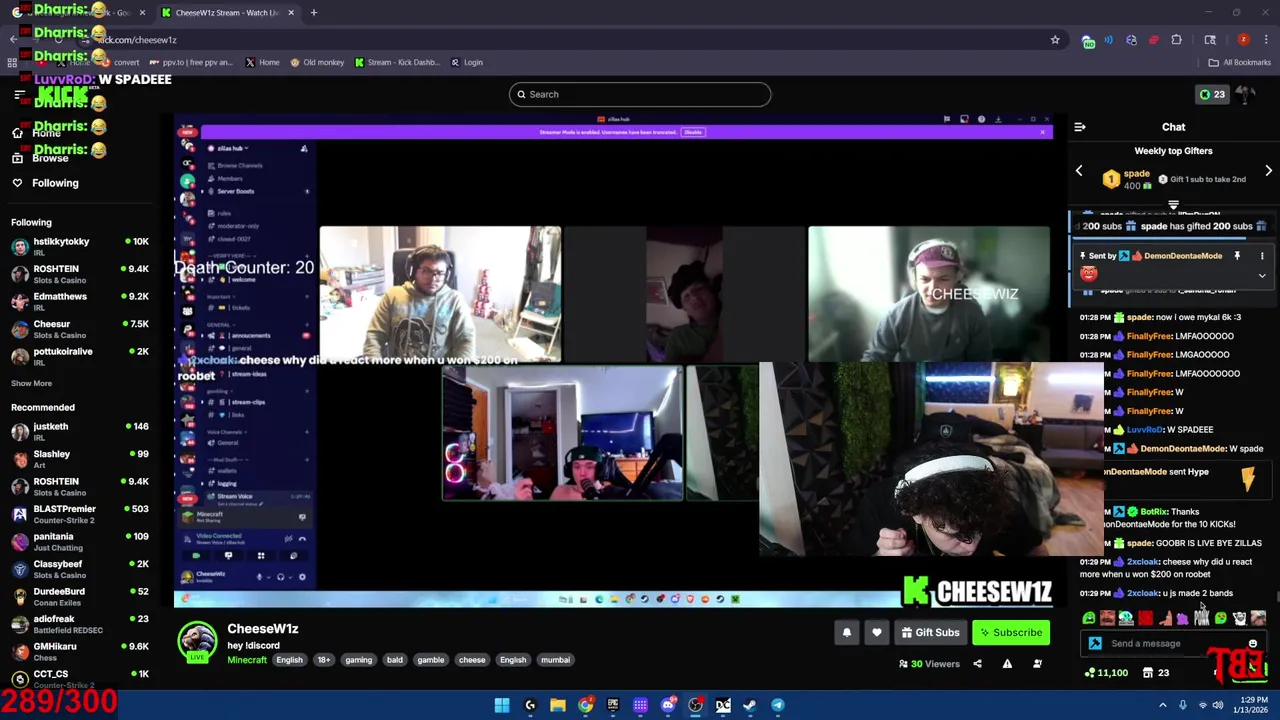Click the gamble stream tag

coord(431,660)
